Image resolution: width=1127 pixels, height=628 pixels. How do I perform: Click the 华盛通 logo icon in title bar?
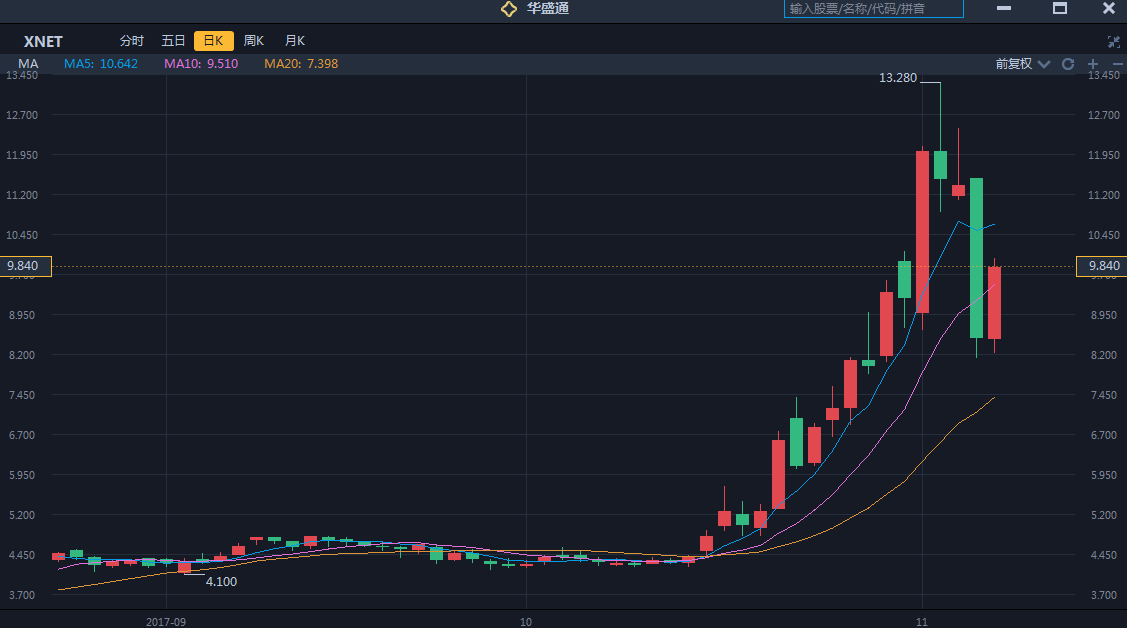509,9
